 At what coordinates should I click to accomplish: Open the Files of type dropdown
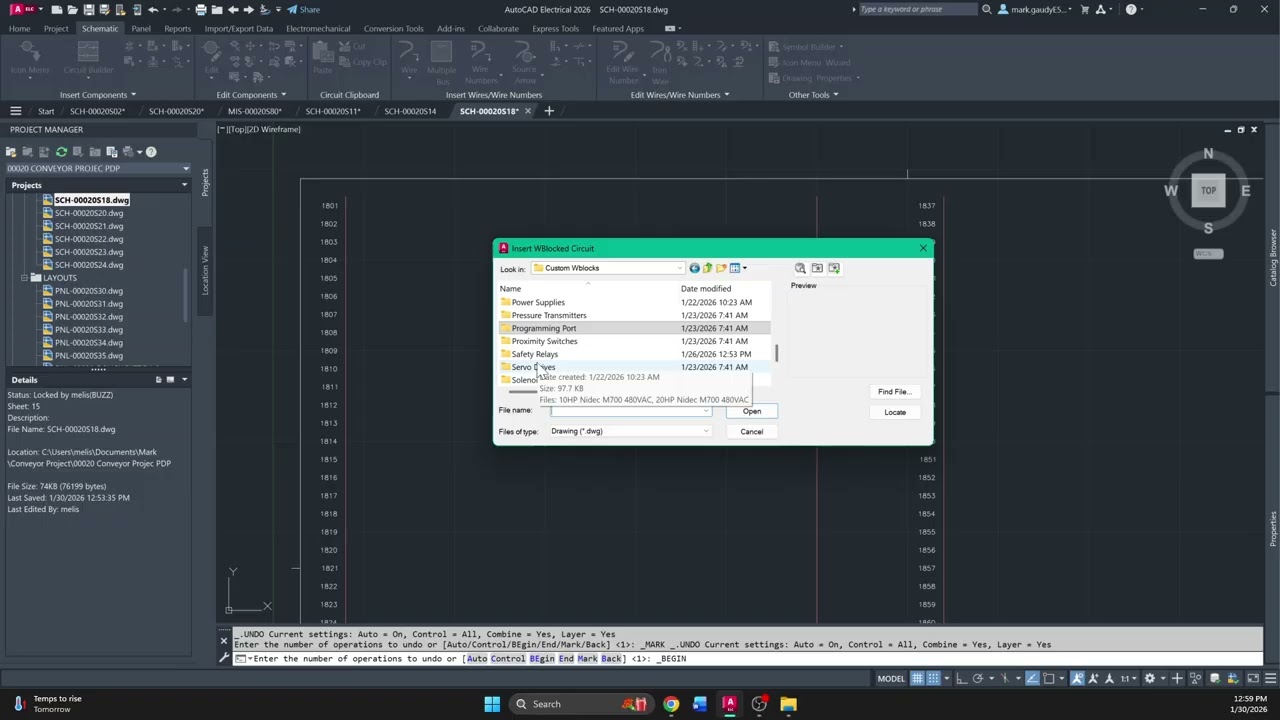click(x=706, y=431)
